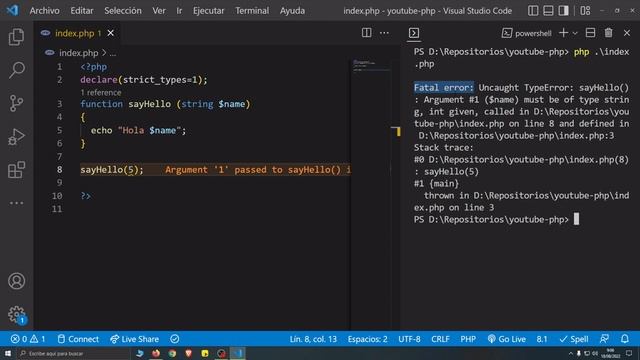Split the editor to the right
Image resolution: width=640 pixels, height=360 pixels.
(x=367, y=33)
